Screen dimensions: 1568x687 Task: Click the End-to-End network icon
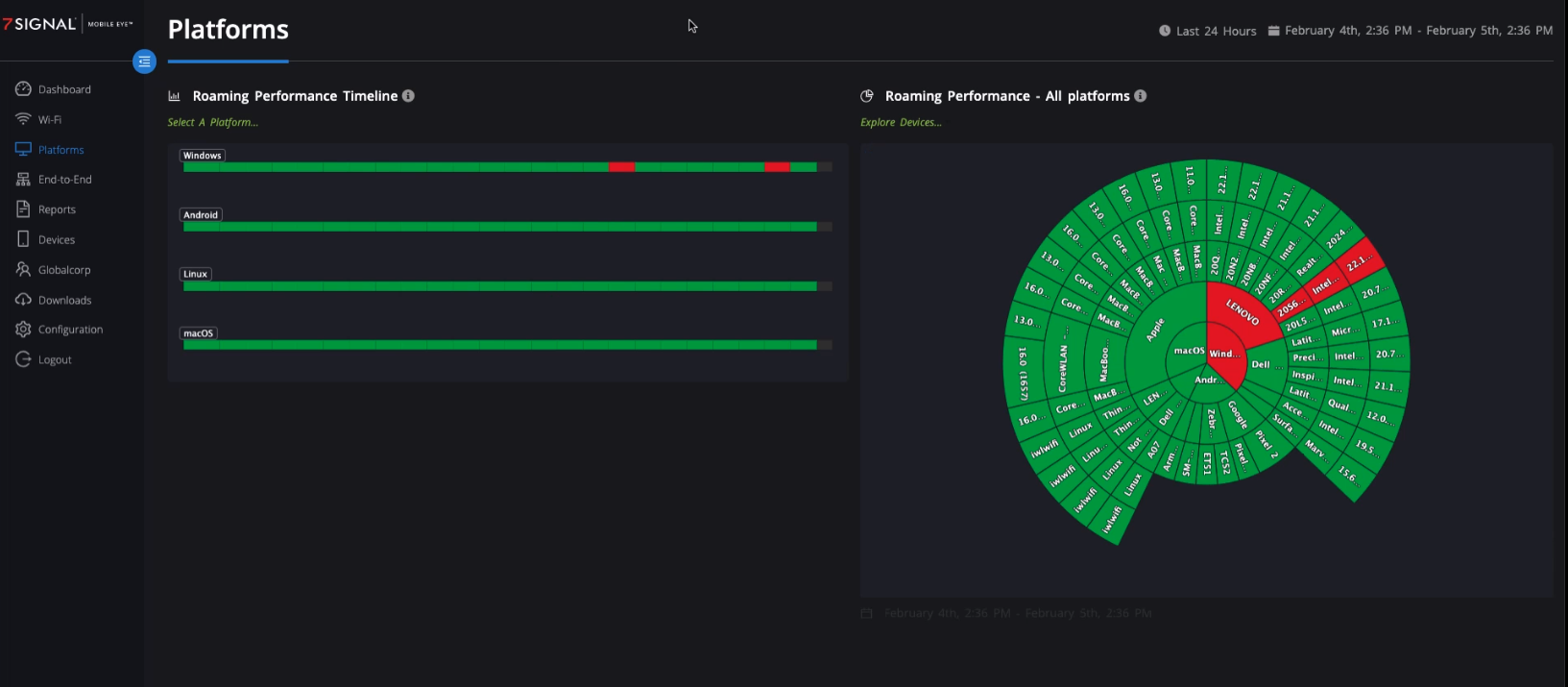pyautogui.click(x=23, y=180)
